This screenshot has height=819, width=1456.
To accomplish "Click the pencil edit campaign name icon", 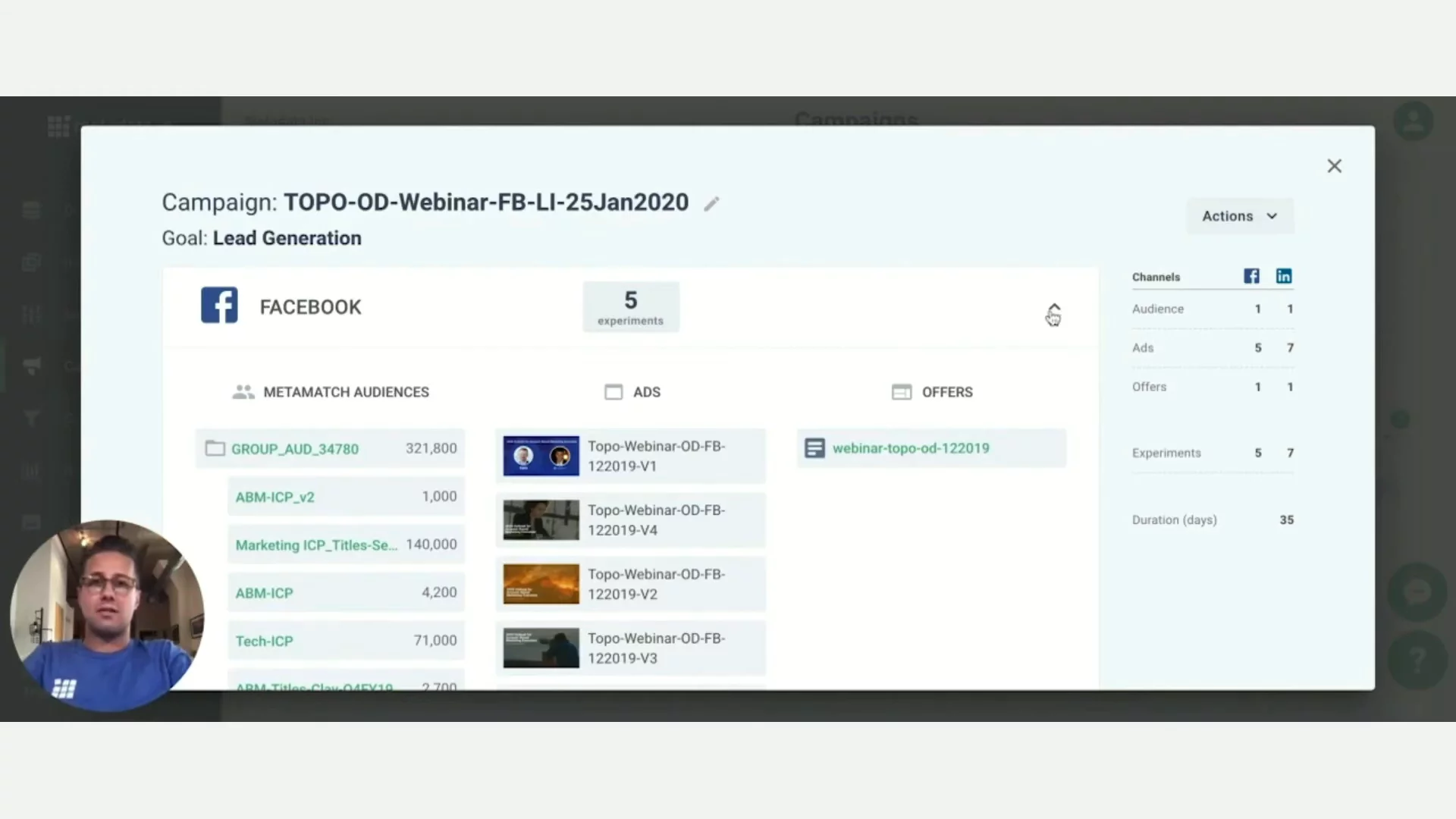I will (711, 204).
